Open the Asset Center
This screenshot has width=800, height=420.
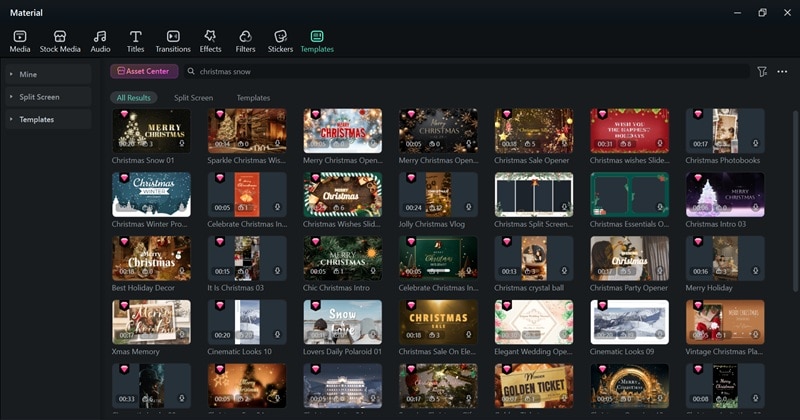click(144, 71)
